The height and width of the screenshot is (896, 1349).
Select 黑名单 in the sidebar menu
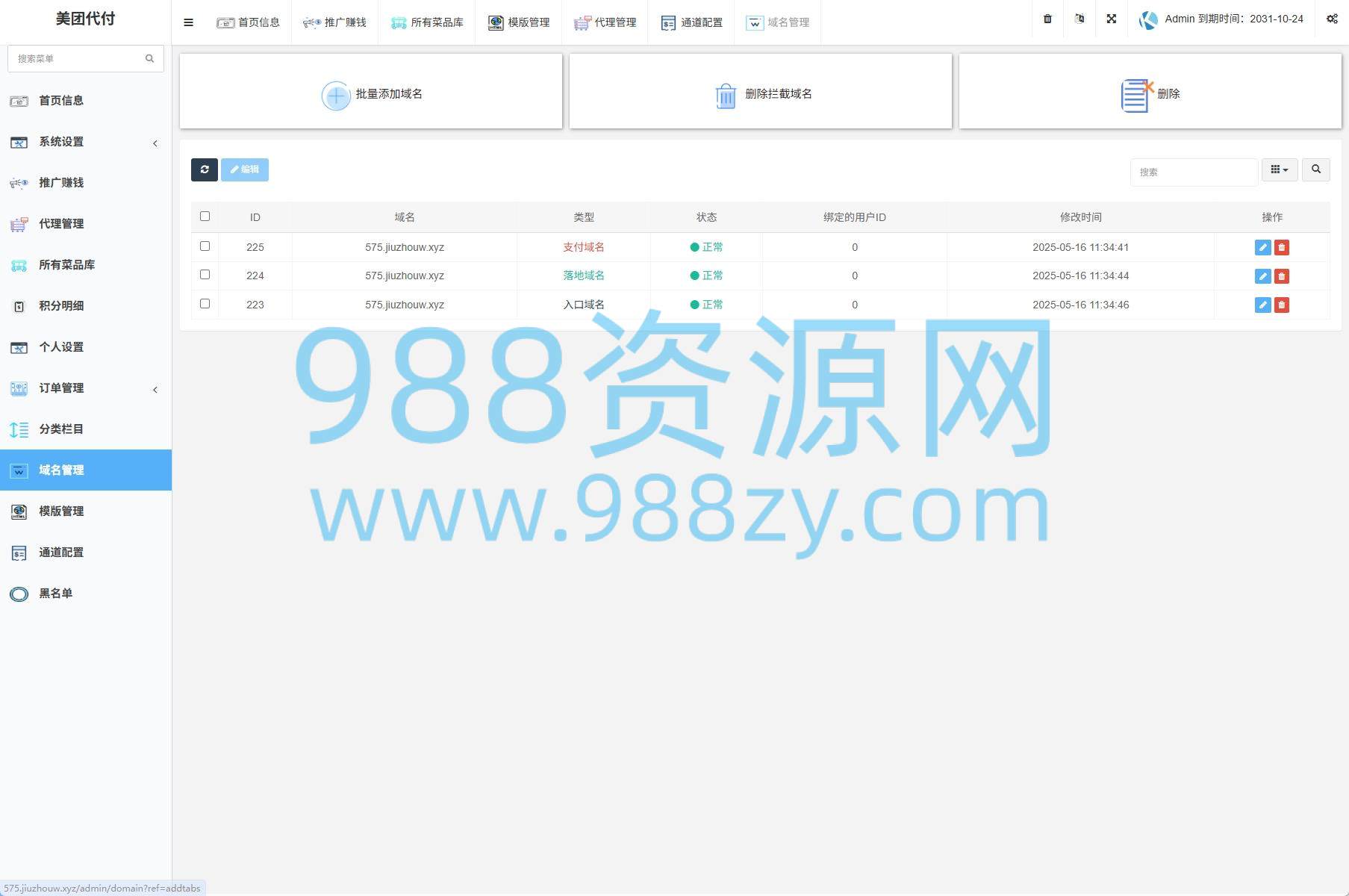point(56,594)
